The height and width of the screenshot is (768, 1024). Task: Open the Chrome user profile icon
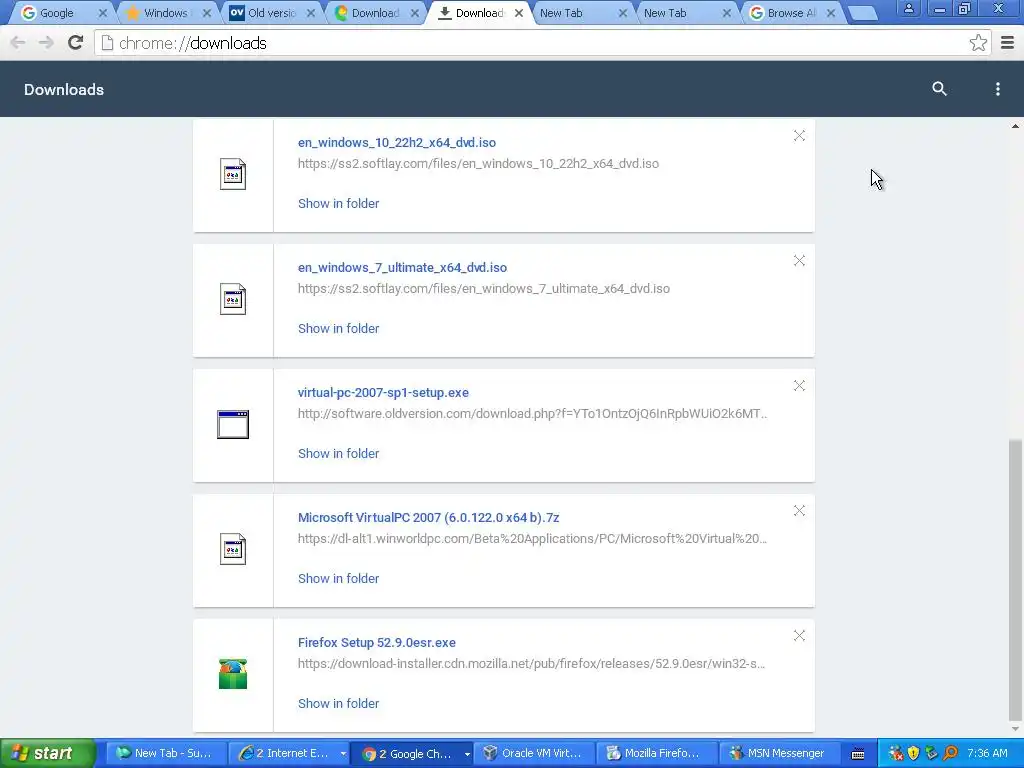tap(908, 8)
